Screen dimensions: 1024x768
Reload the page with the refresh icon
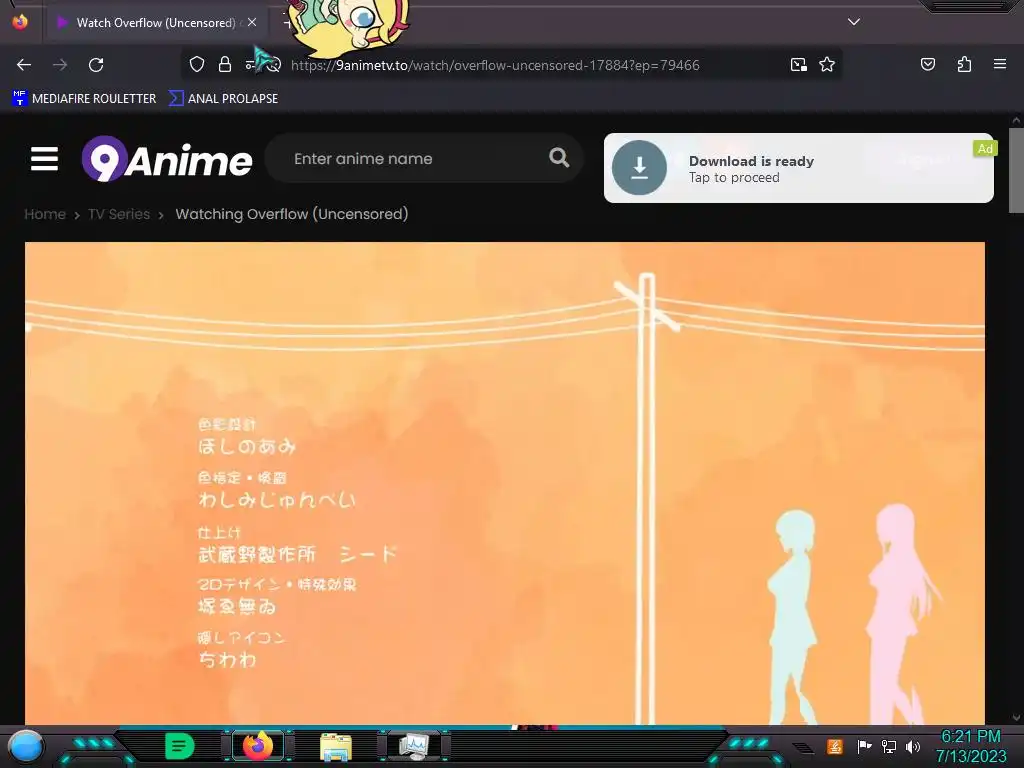tap(96, 65)
